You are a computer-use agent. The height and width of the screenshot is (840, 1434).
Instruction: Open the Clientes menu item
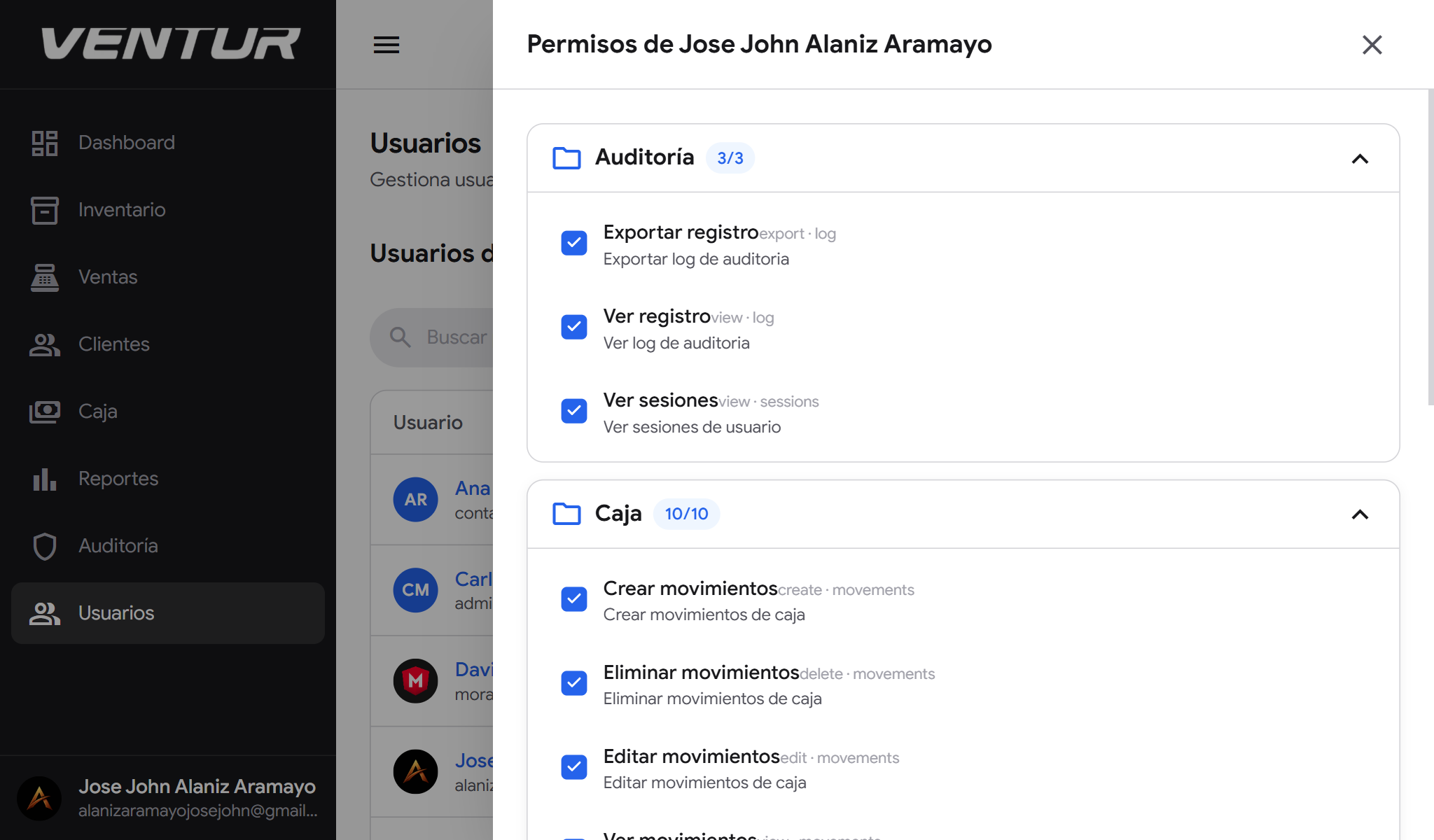[x=114, y=344]
